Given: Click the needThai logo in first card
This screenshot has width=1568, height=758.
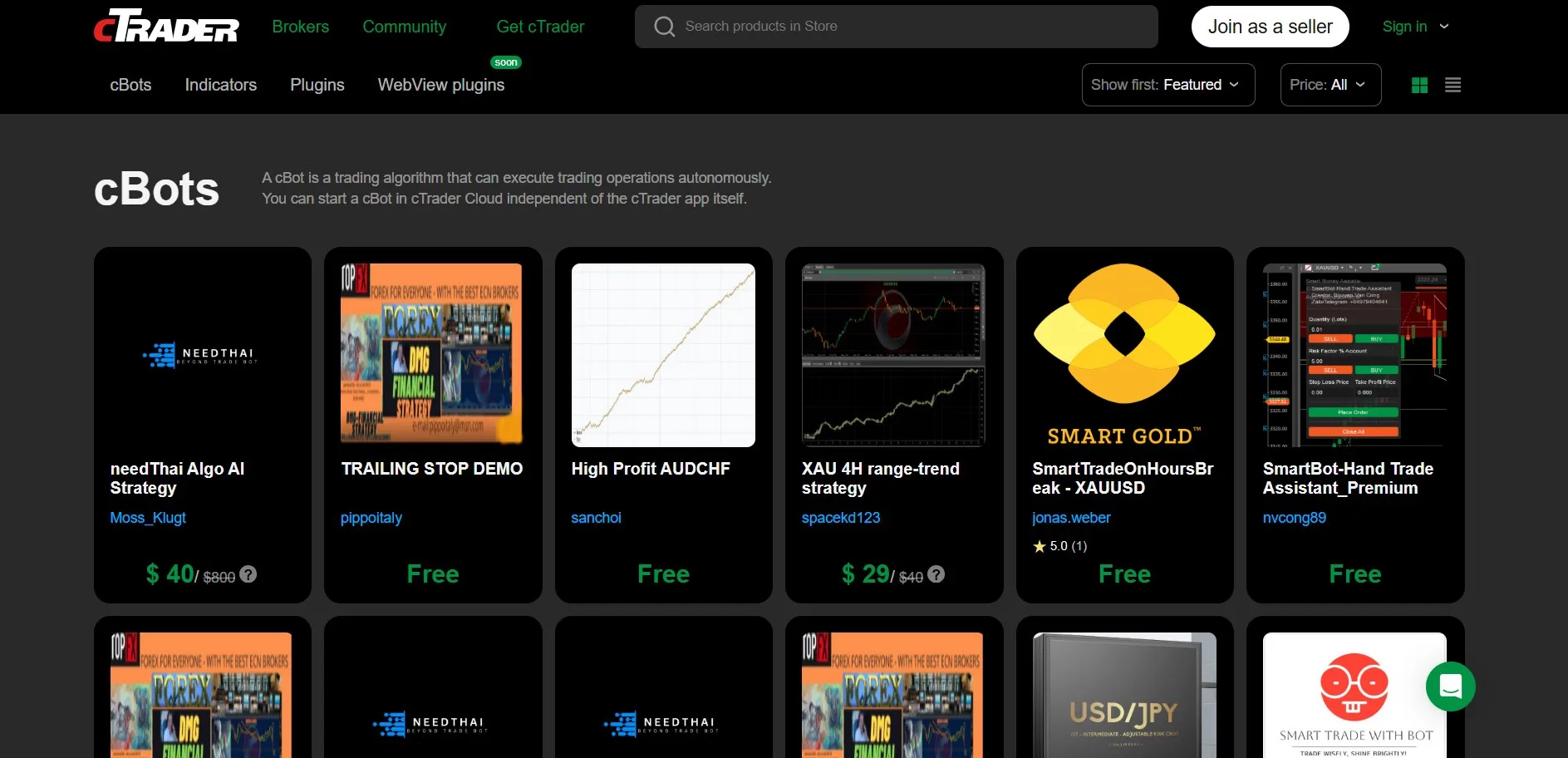Looking at the screenshot, I should [202, 355].
